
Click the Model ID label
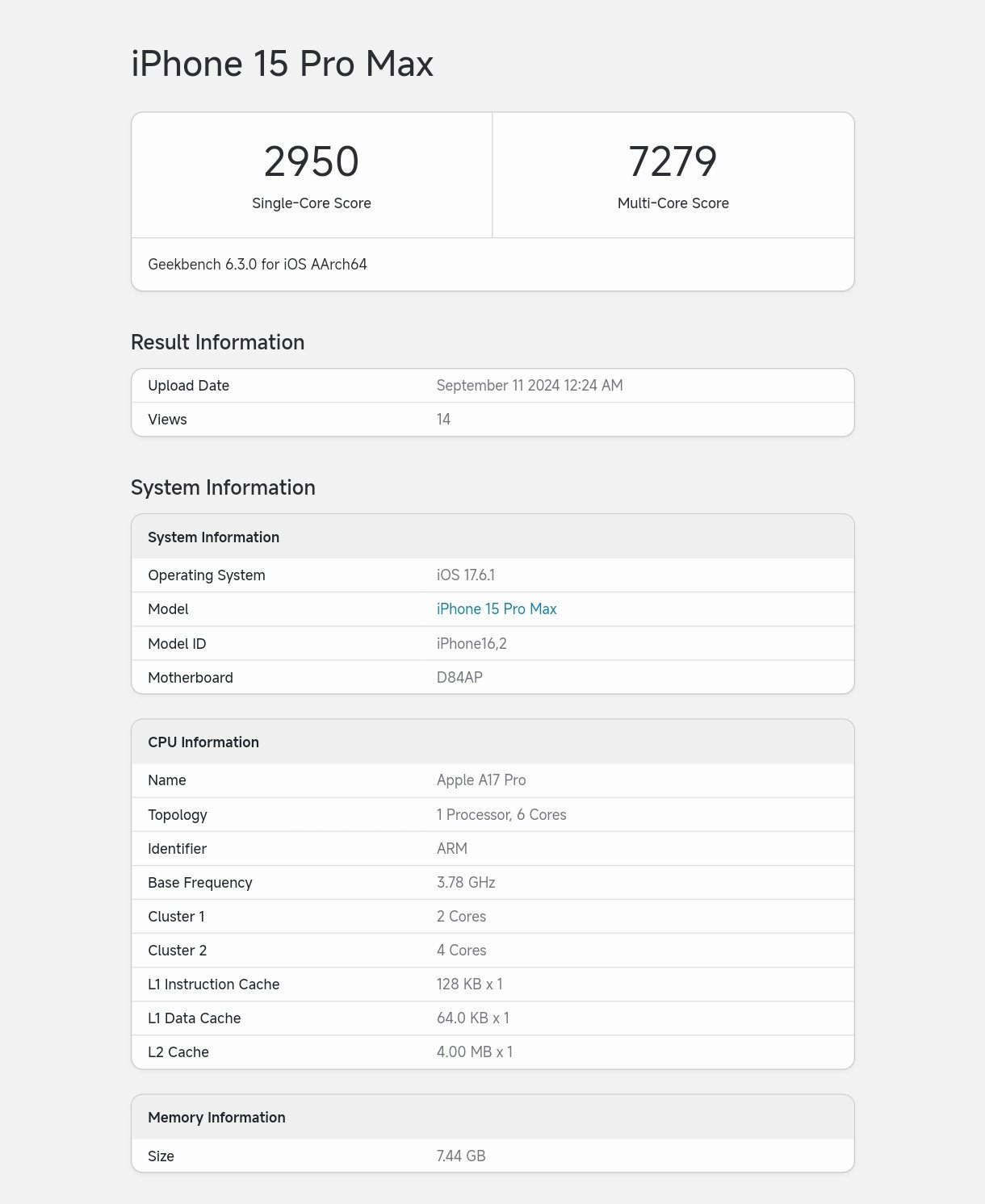pos(177,644)
